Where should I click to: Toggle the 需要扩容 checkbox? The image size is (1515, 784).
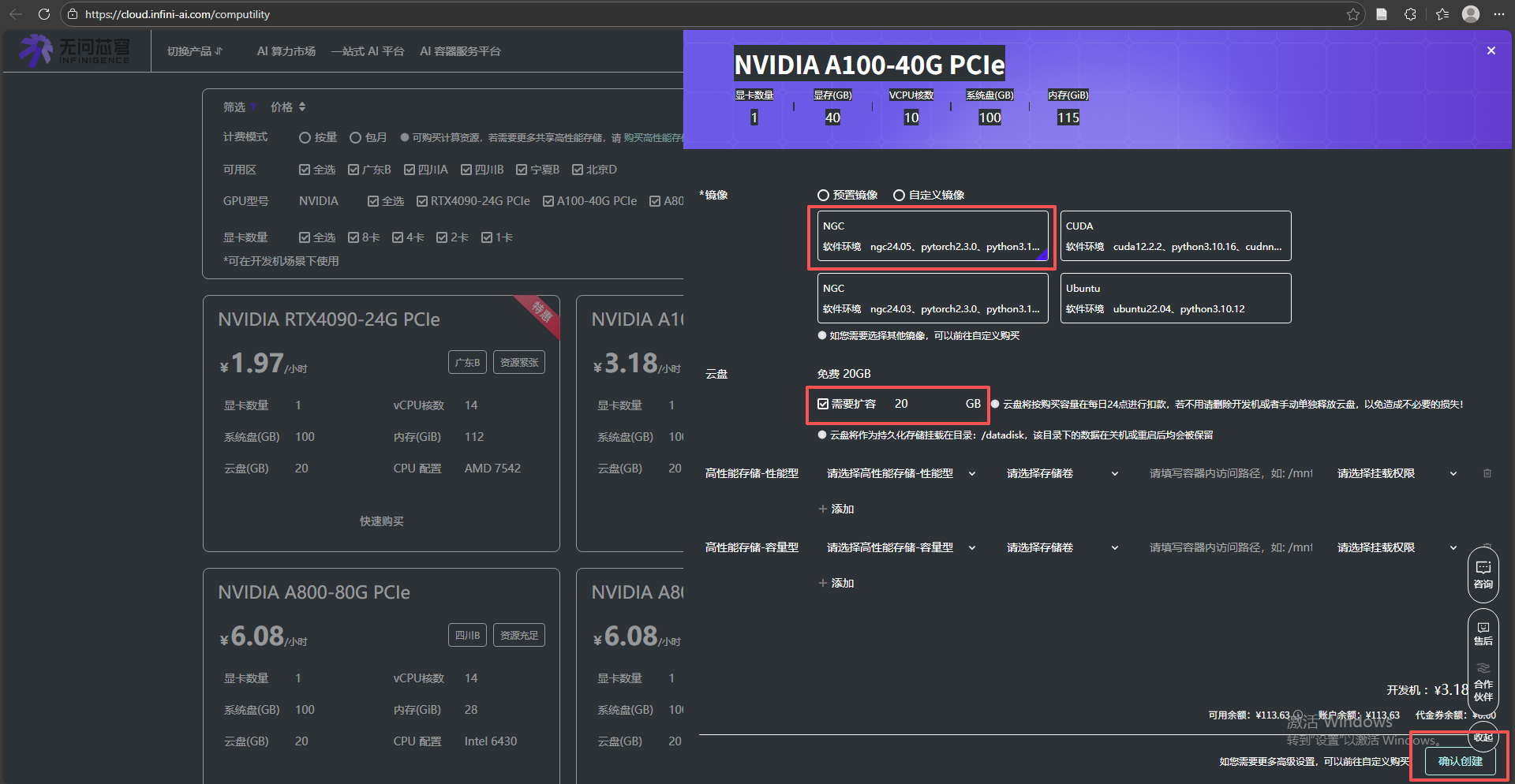(823, 404)
